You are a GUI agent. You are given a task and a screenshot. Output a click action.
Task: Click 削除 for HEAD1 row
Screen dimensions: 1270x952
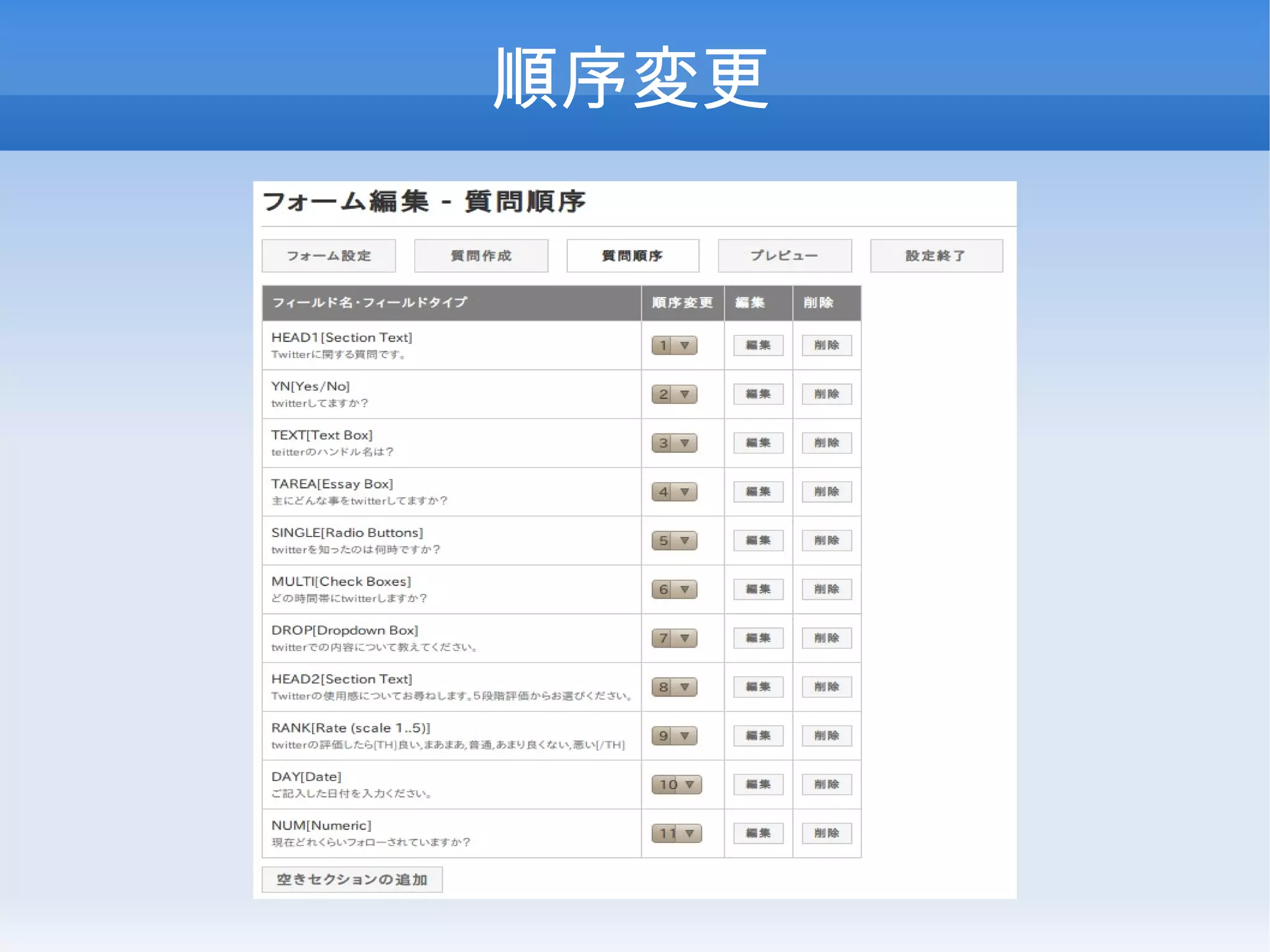click(827, 345)
